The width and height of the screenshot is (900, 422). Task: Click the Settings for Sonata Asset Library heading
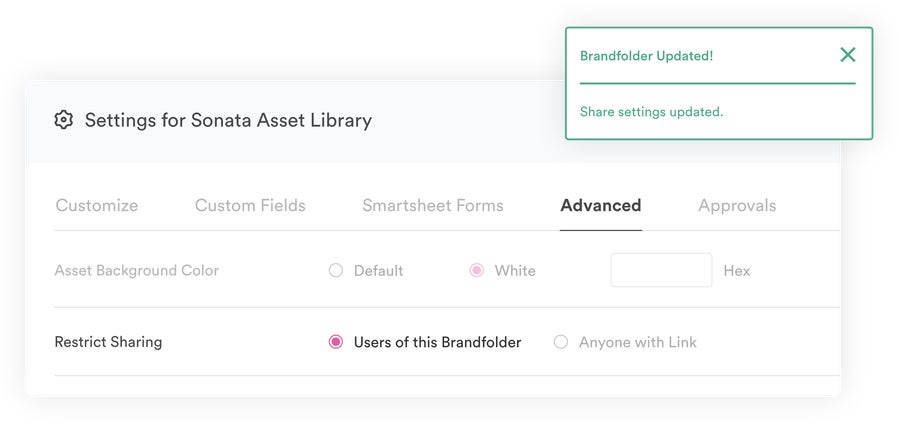click(x=228, y=121)
